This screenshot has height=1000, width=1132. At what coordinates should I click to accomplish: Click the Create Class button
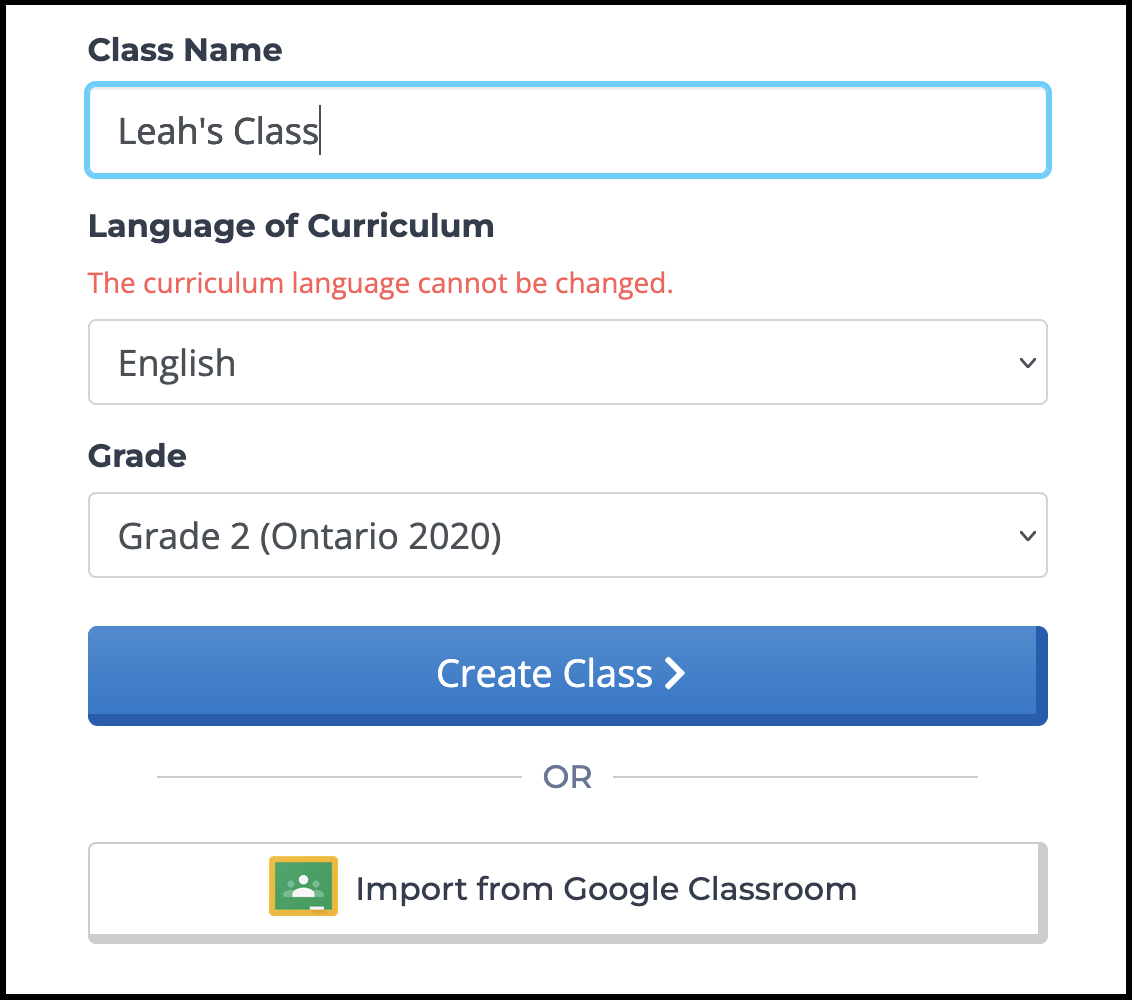coord(567,674)
